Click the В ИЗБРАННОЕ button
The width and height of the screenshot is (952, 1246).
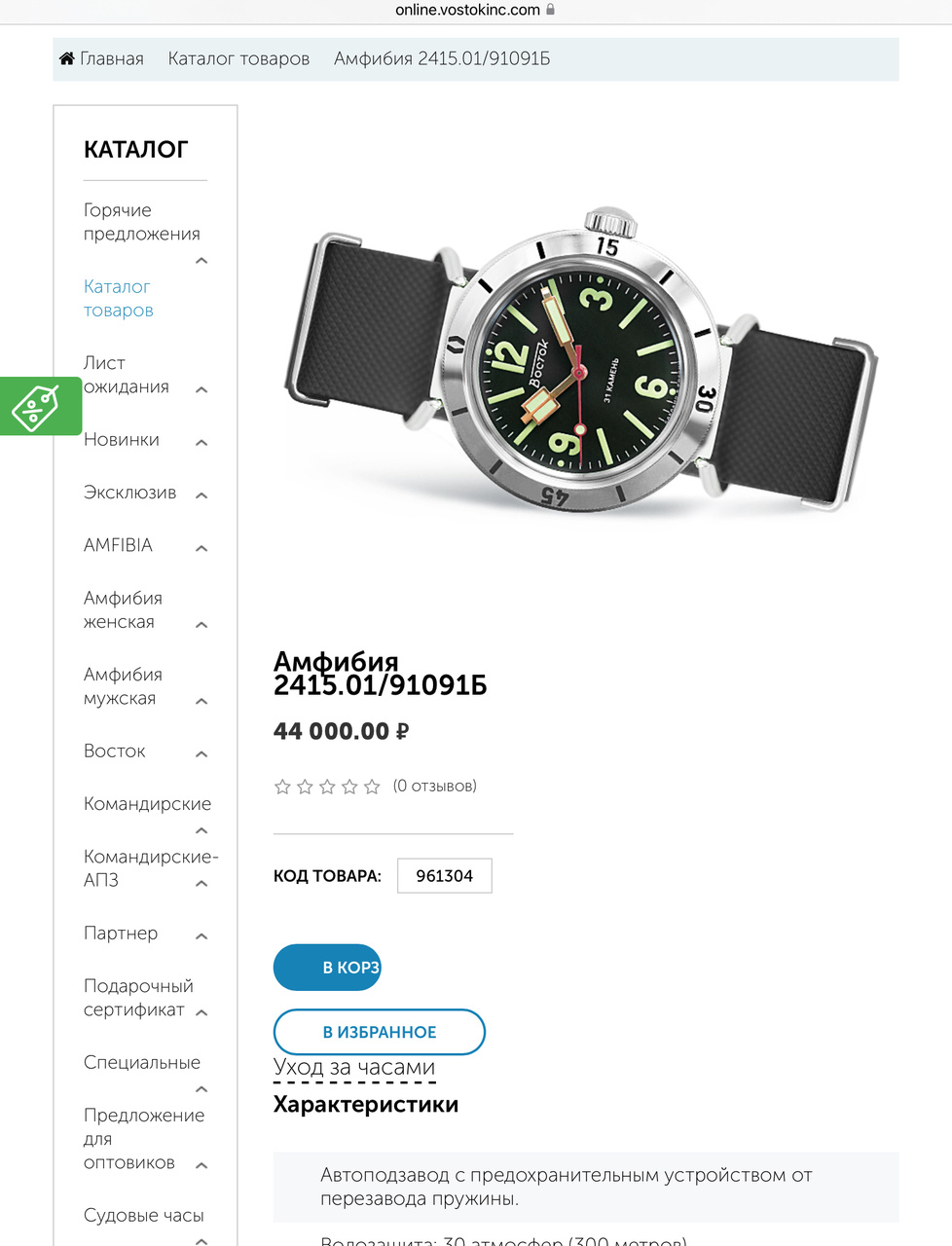[380, 1032]
